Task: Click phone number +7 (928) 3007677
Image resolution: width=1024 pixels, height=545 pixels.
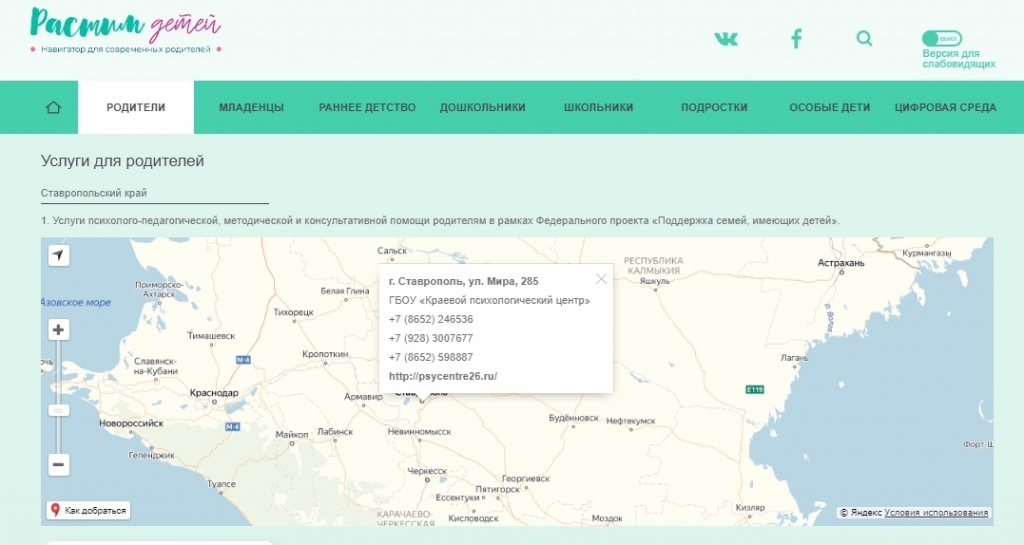Action: tap(431, 338)
